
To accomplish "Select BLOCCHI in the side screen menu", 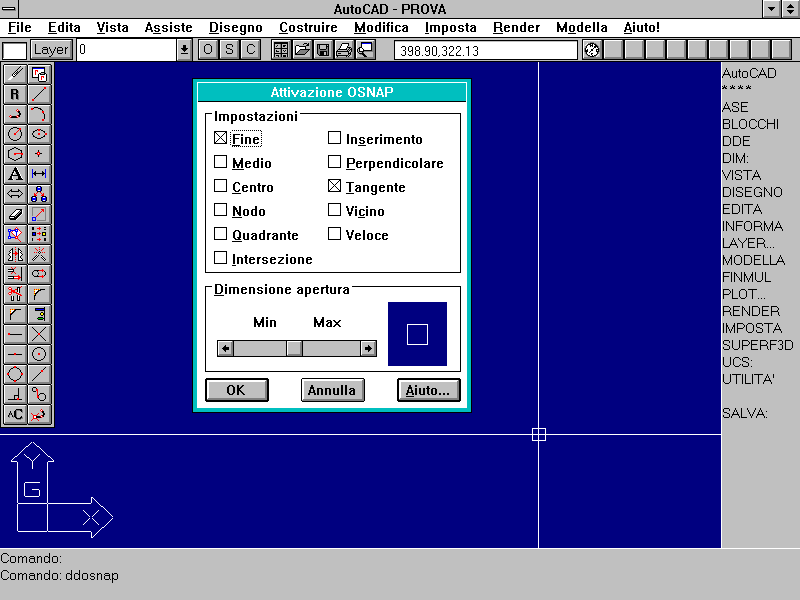I will pyautogui.click(x=751, y=124).
